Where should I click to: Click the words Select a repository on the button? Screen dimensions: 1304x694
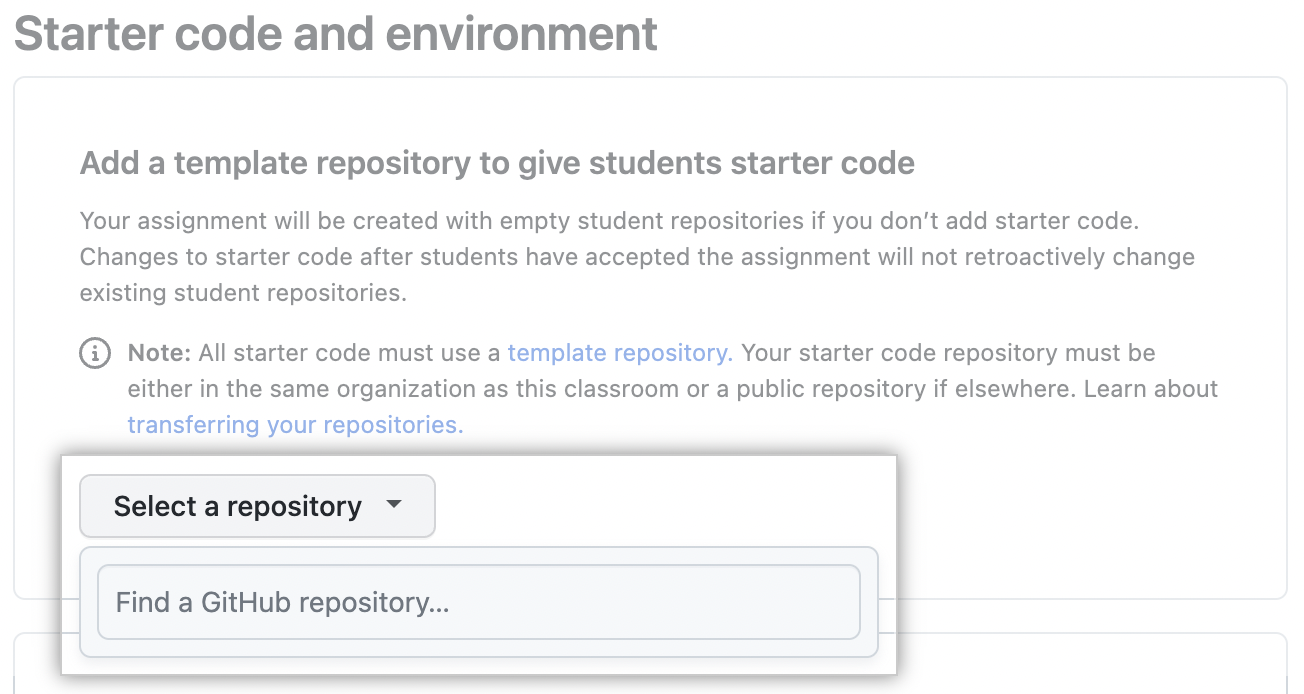(237, 506)
